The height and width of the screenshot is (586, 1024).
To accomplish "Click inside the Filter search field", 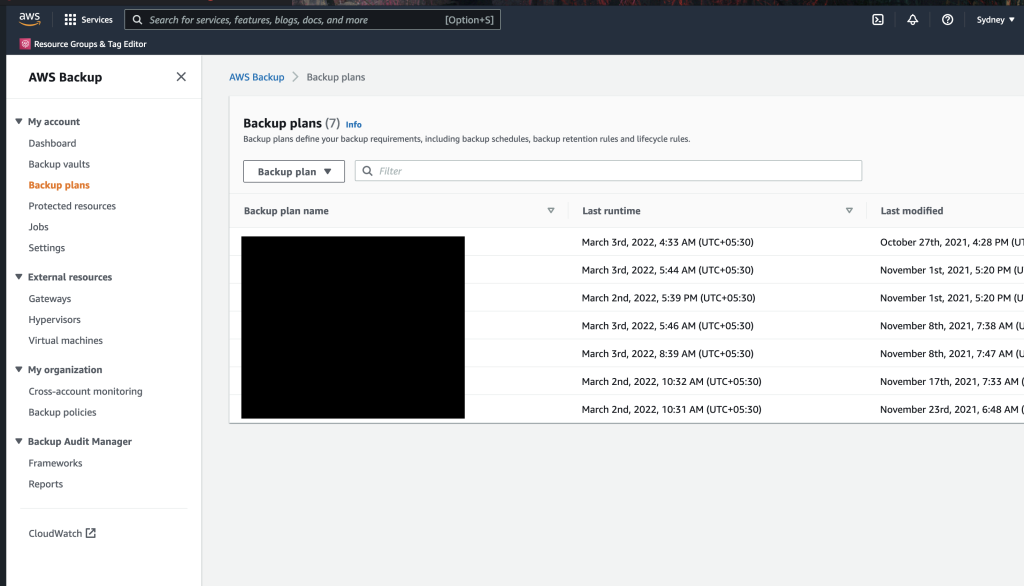I will (x=608, y=170).
